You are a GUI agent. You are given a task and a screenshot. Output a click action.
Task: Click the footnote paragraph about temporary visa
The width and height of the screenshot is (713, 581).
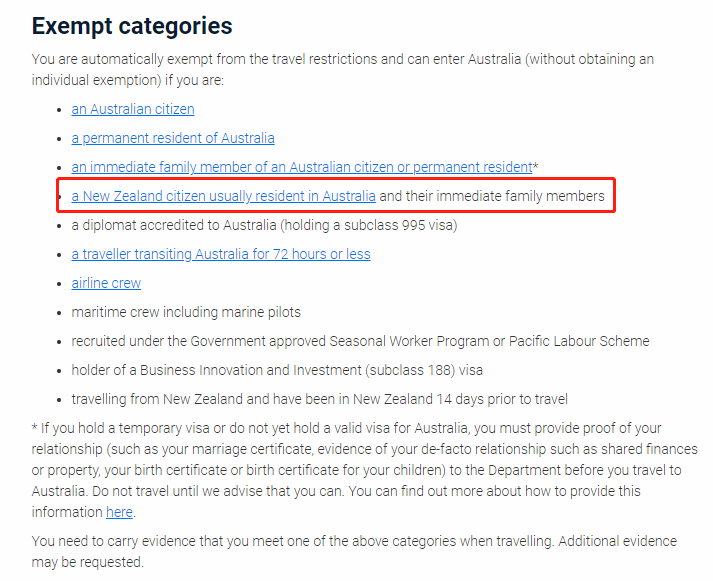(x=364, y=471)
